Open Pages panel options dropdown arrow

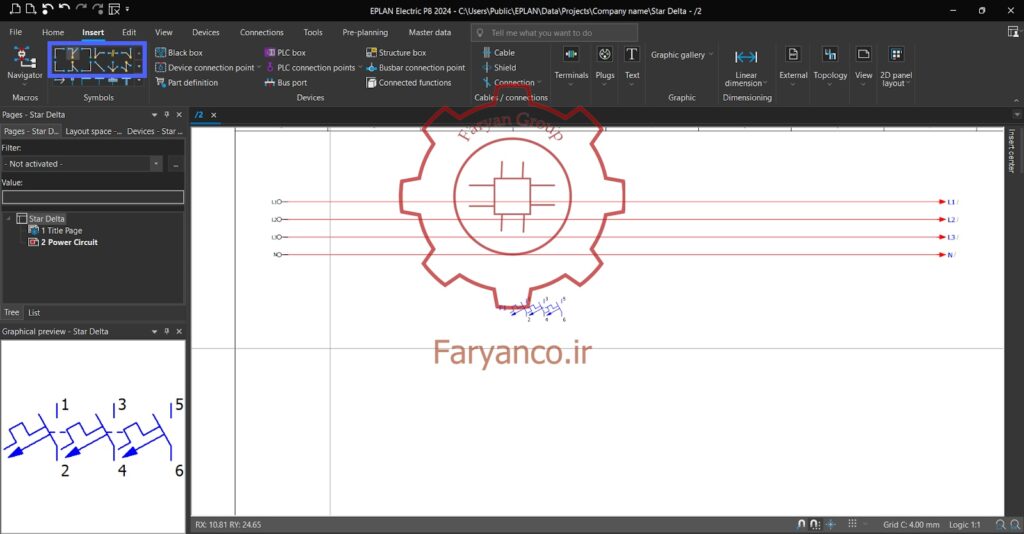point(154,114)
